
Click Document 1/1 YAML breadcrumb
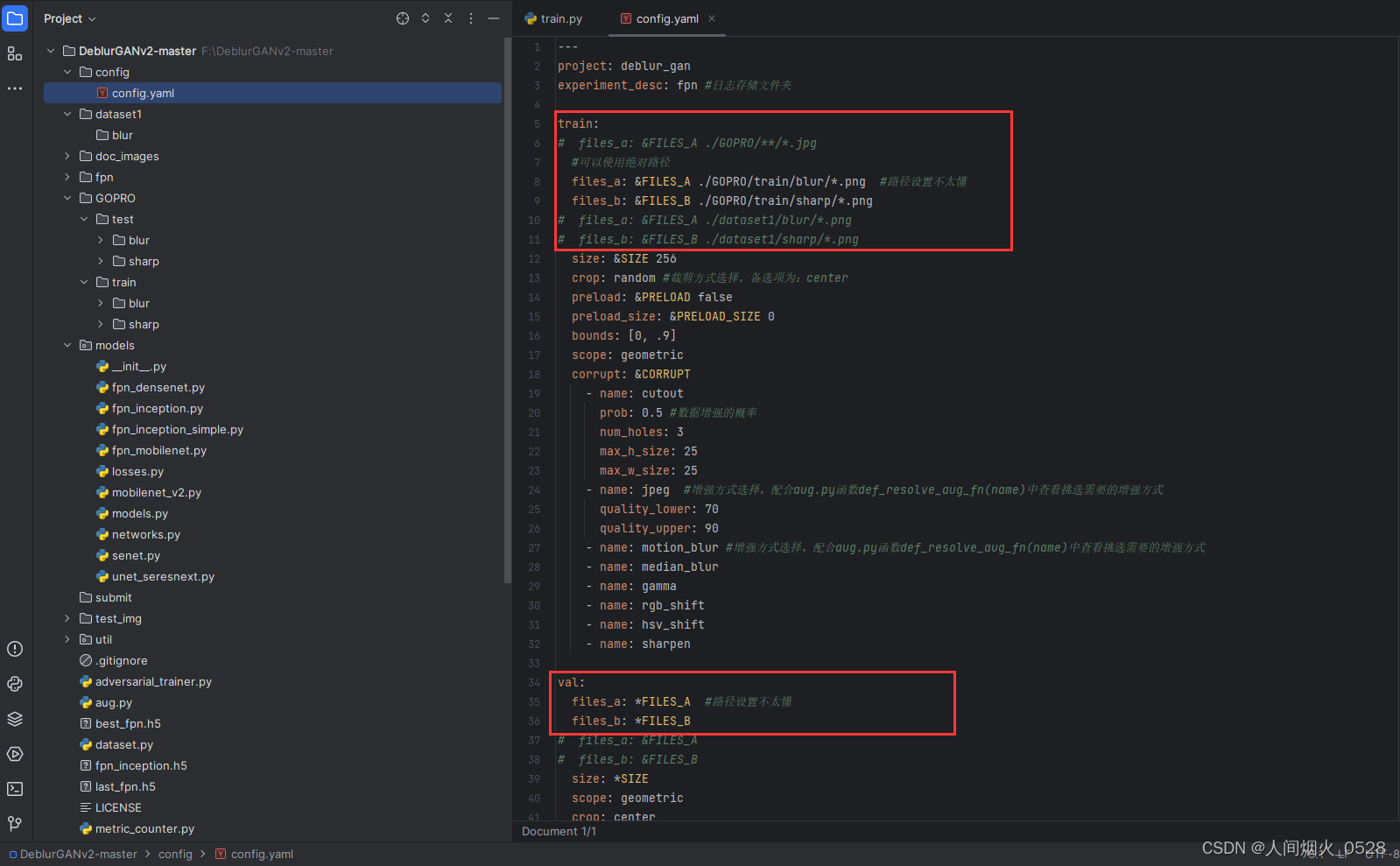pos(559,831)
